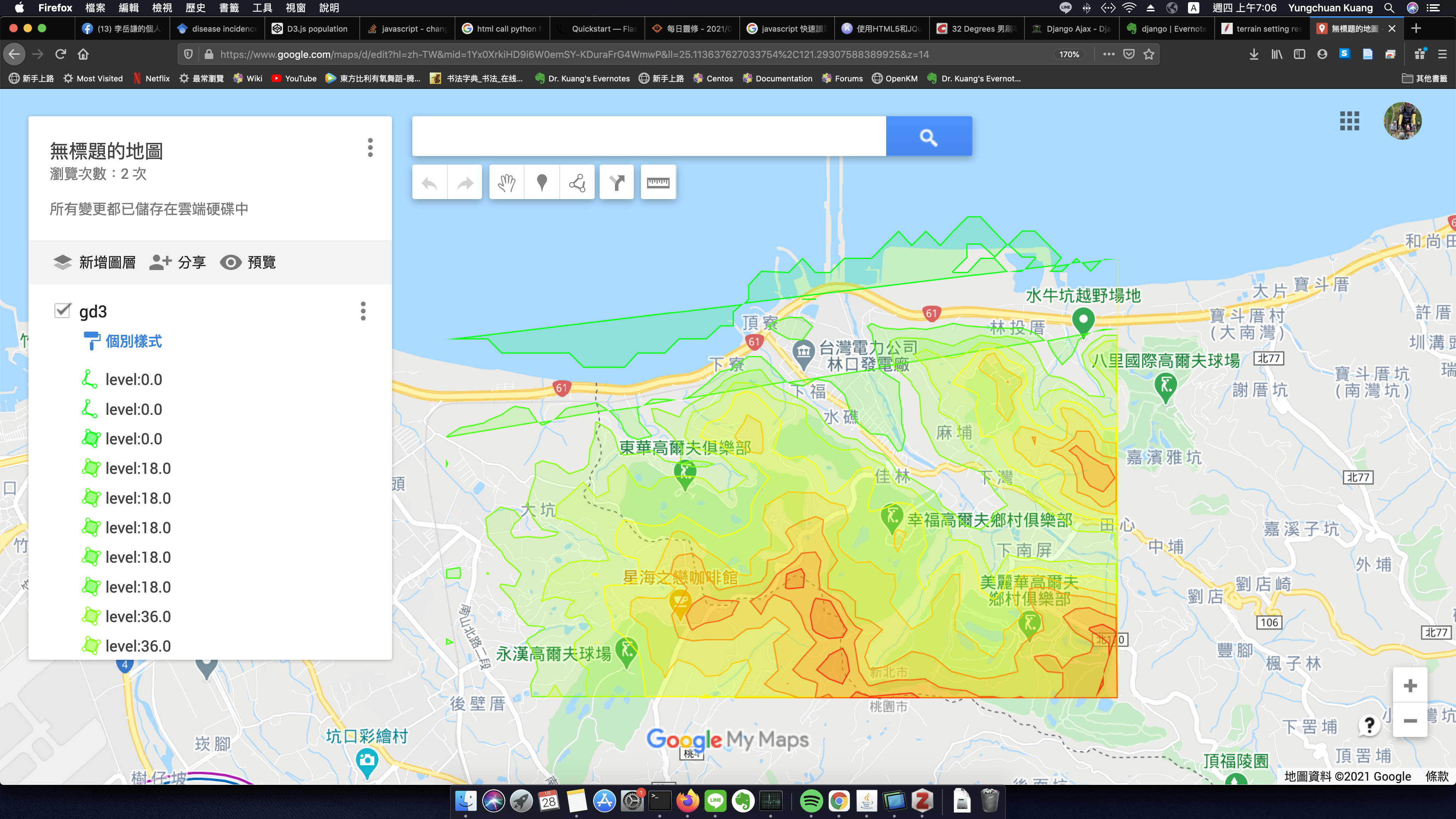Open the Google account avatar
Screen dimensions: 1456x819
(x=1402, y=121)
